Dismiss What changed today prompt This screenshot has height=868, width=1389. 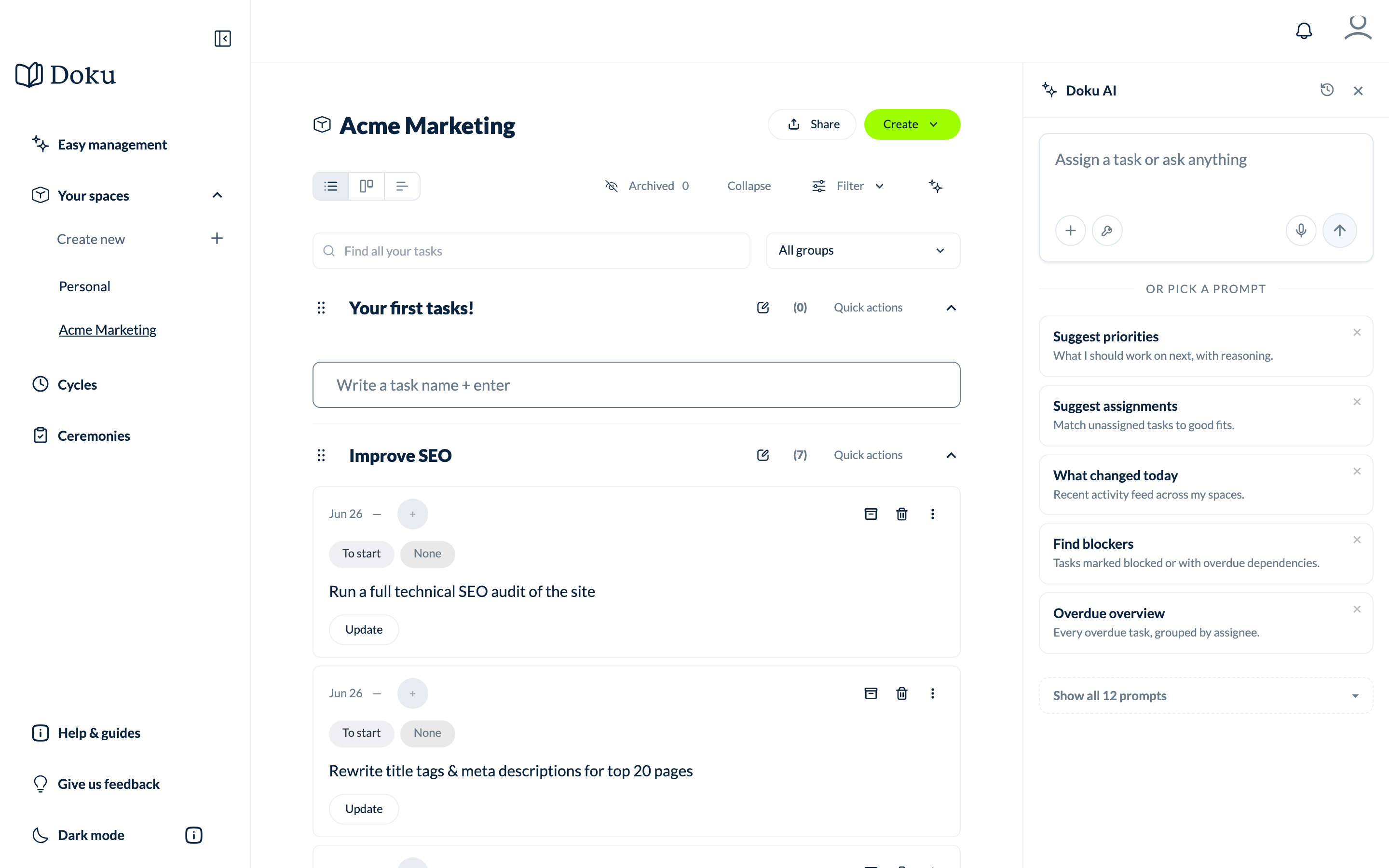click(1357, 471)
